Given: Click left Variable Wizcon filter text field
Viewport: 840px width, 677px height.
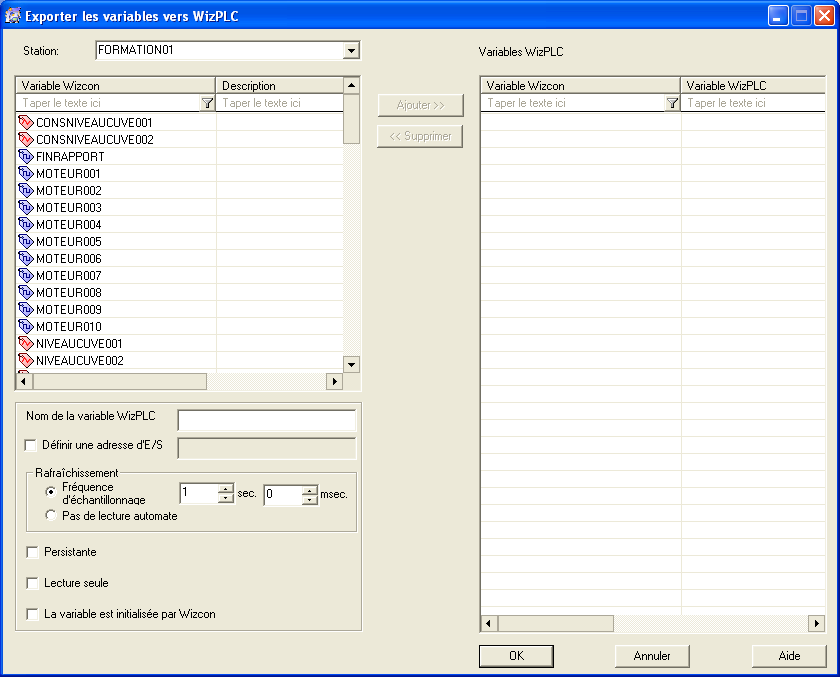Looking at the screenshot, I should [109, 103].
